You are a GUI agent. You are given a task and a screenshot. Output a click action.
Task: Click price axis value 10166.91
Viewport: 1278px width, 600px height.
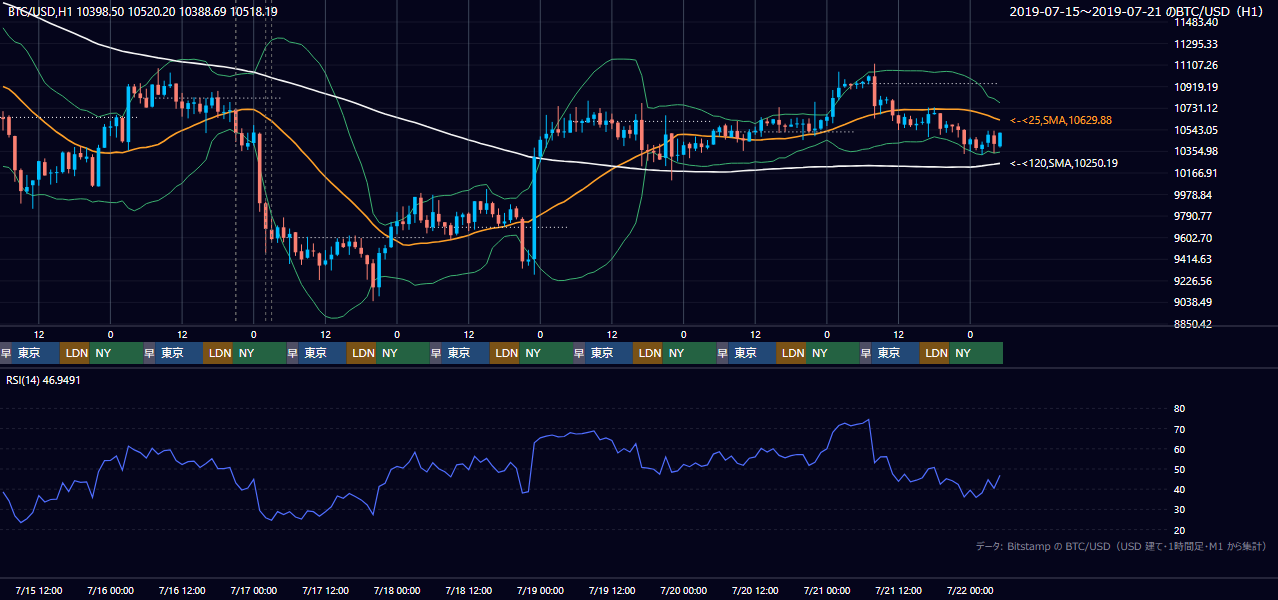tap(1196, 173)
